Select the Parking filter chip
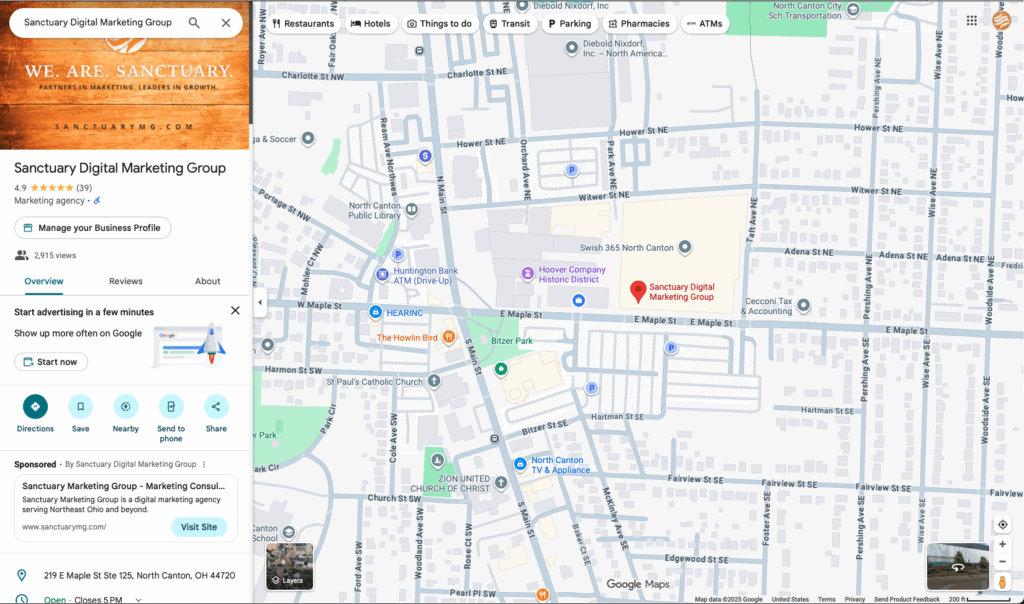 click(x=569, y=24)
